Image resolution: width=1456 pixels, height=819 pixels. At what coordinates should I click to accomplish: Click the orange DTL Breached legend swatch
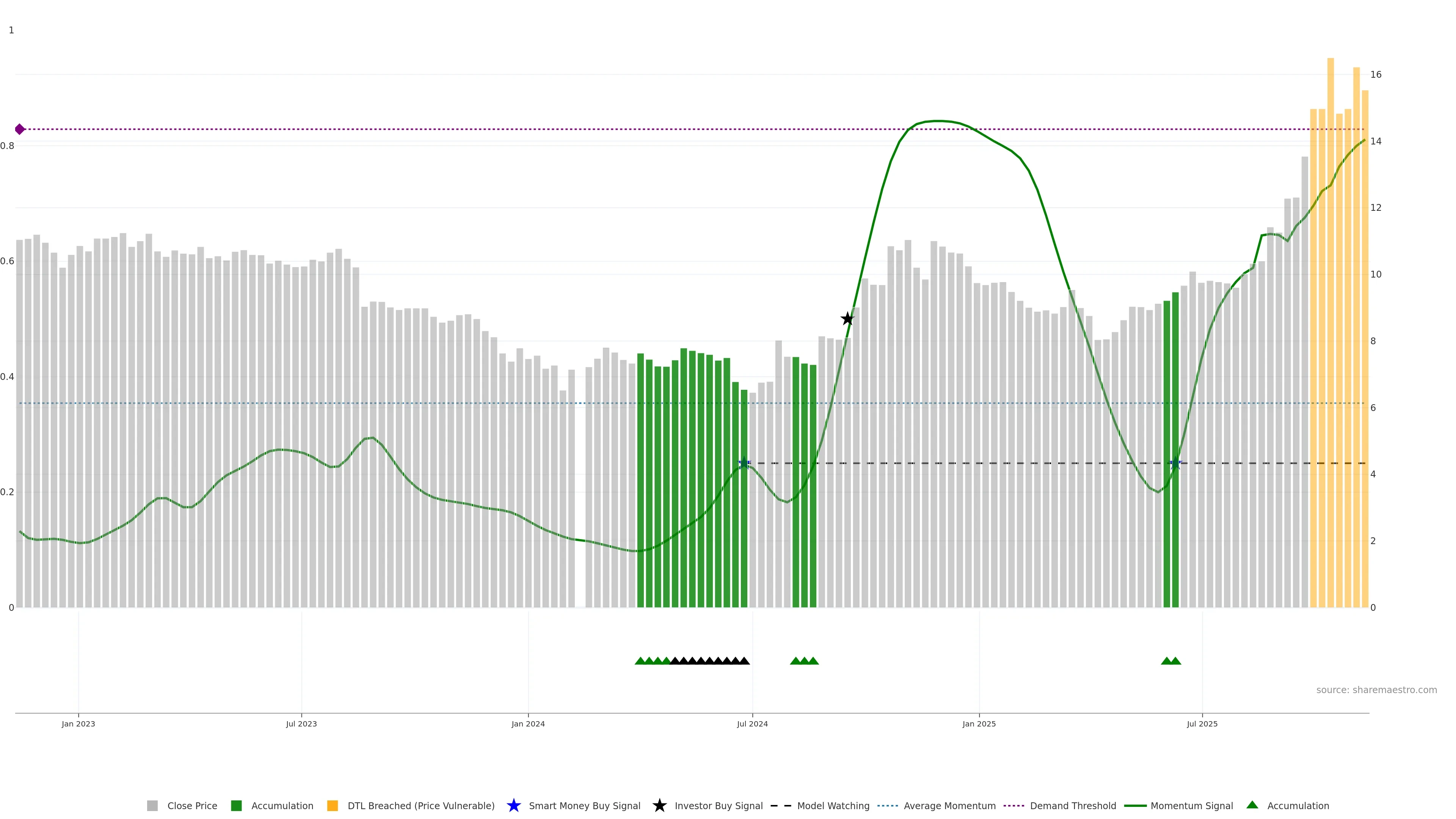pyautogui.click(x=333, y=805)
